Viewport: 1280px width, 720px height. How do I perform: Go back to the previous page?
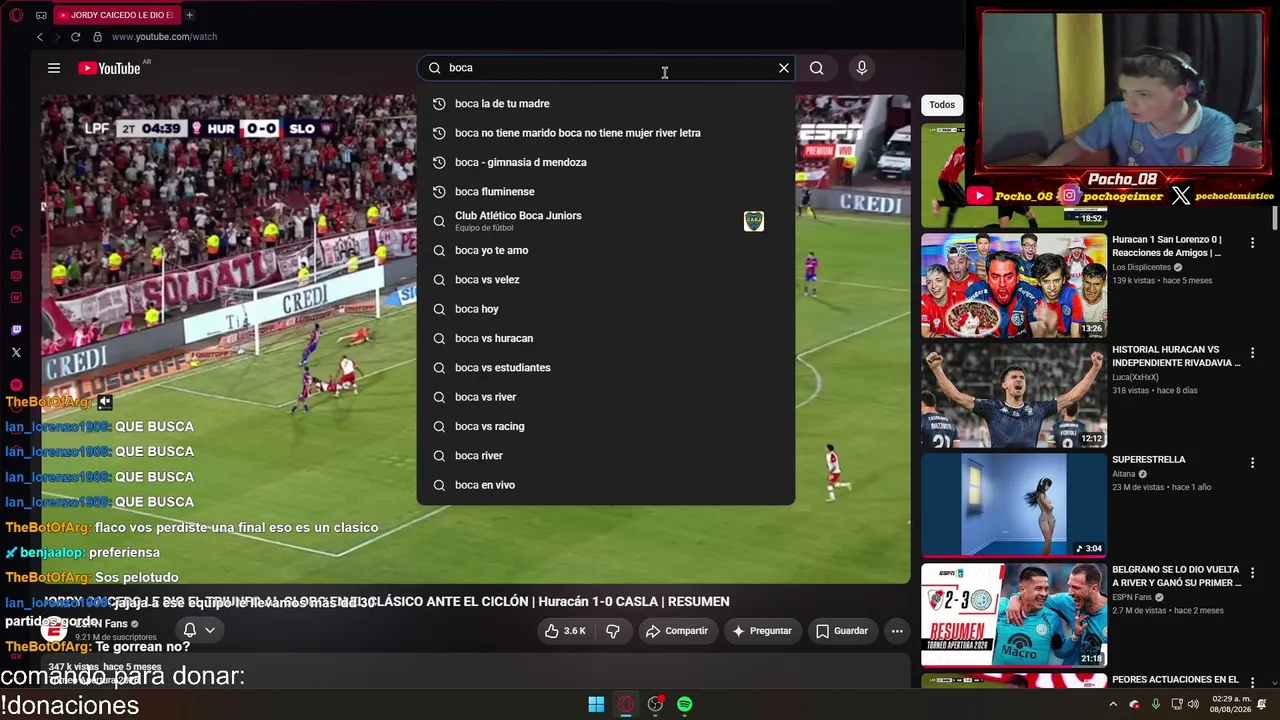click(40, 37)
